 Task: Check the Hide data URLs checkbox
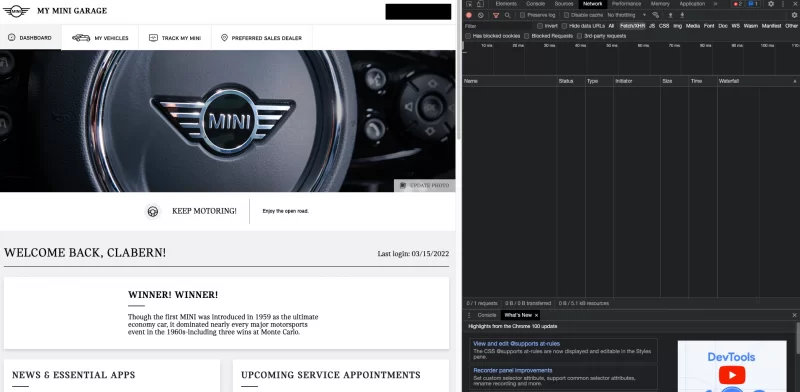point(564,26)
